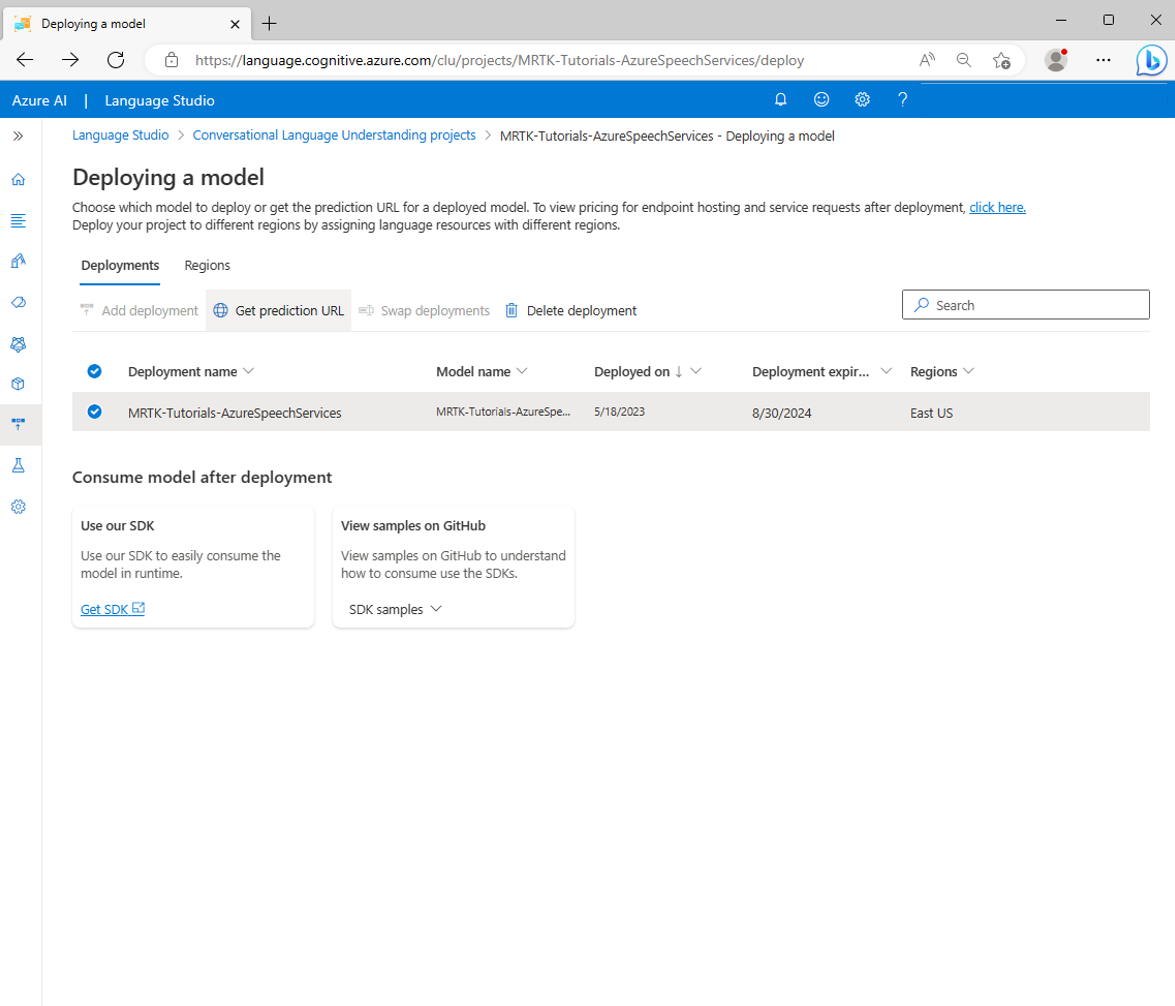Click the truncated MRTK-Tutorials-AzureSpe... model name cell
Viewport: 1175px width, 1006px height.
pos(503,412)
